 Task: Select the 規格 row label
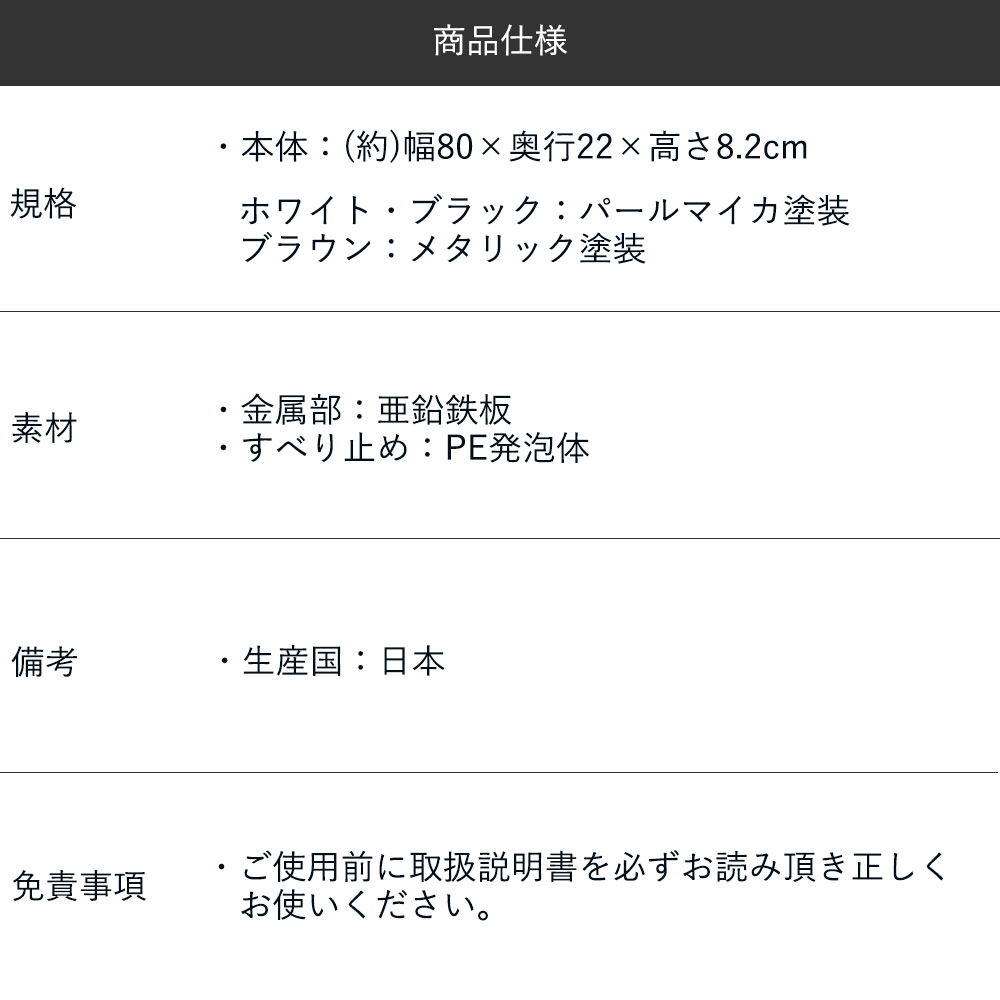tap(43, 205)
